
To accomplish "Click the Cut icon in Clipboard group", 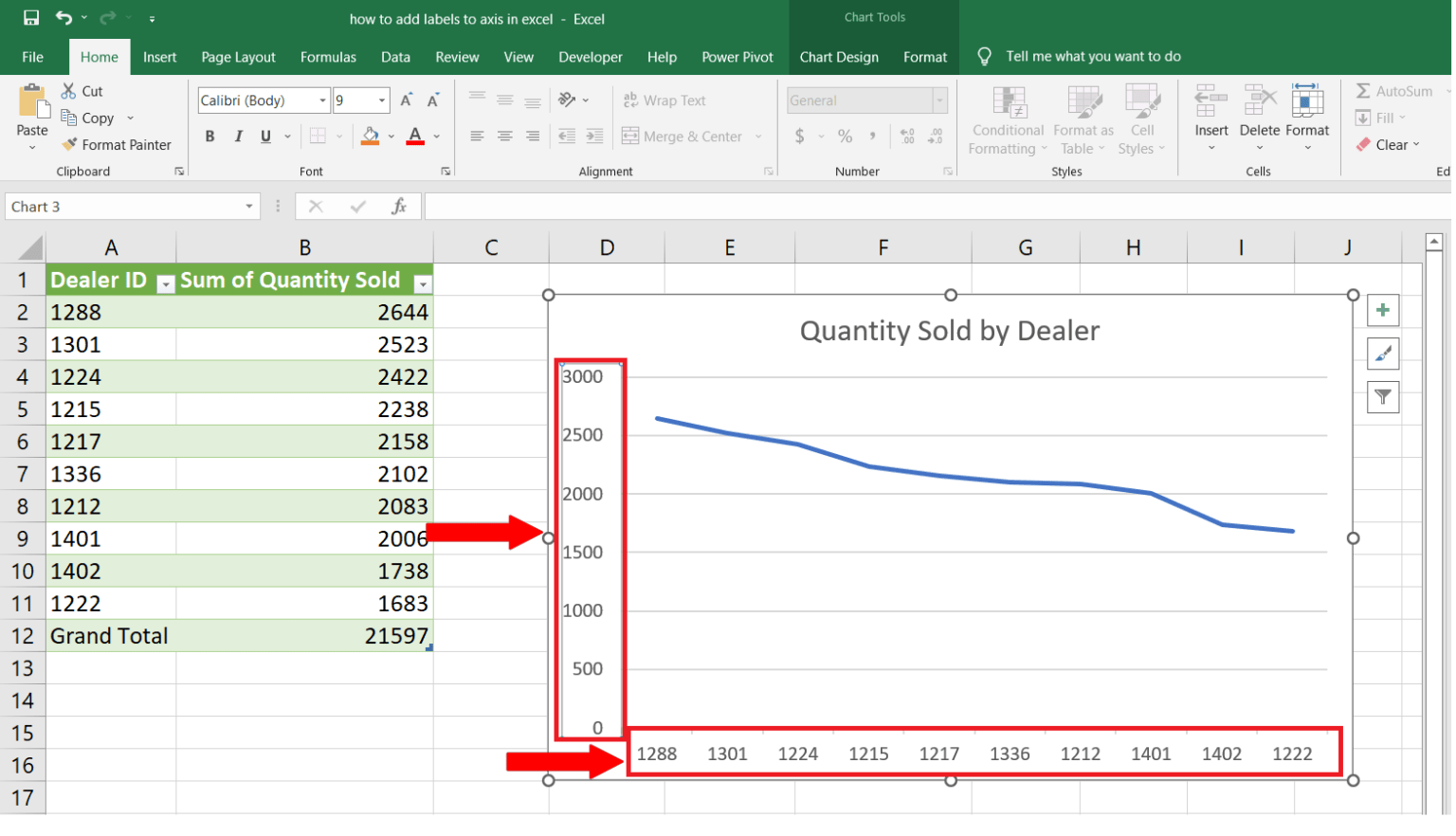I will (67, 90).
